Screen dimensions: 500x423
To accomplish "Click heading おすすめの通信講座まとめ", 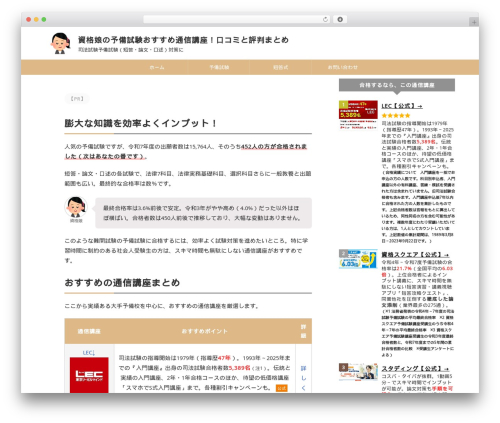I will pyautogui.click(x=122, y=283).
